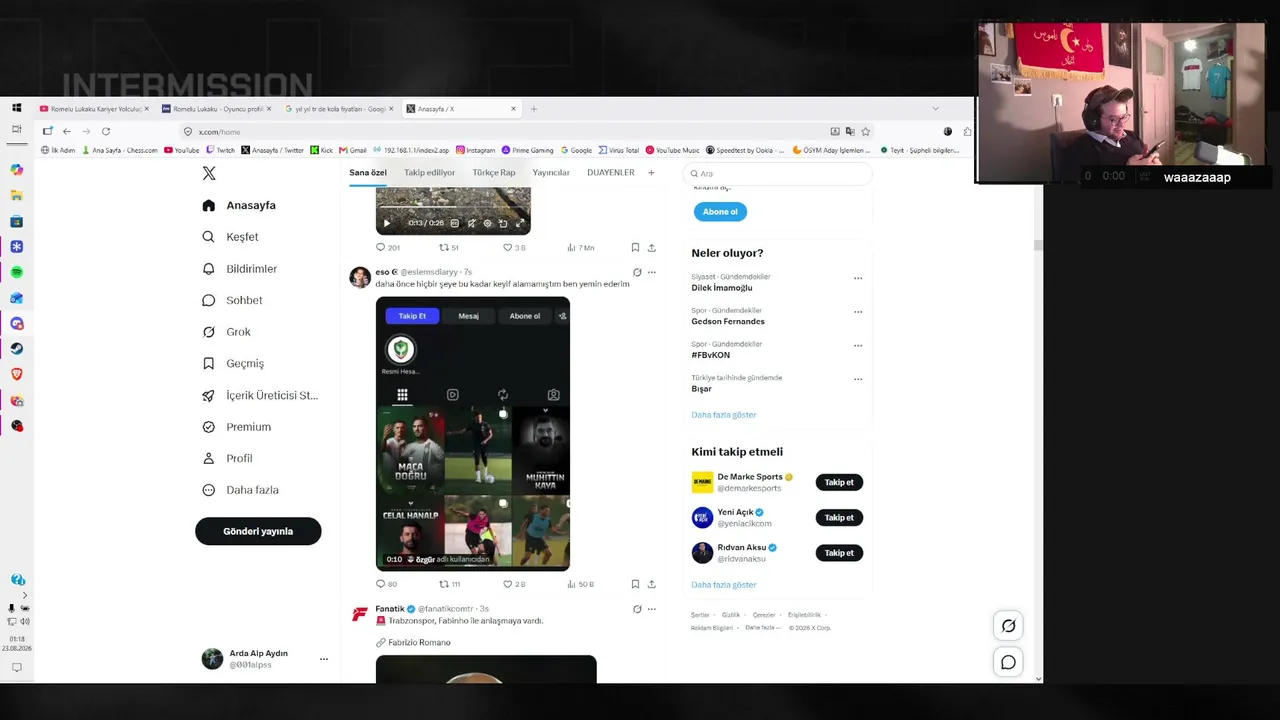View analytics of eso's post 50 B
The image size is (1280, 720).
point(580,584)
